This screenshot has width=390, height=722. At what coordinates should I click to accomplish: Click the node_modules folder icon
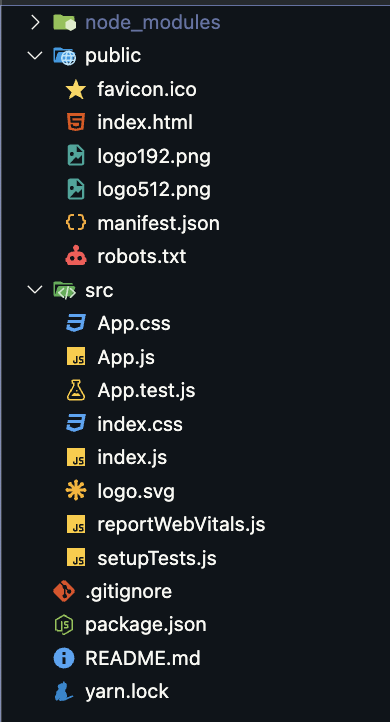click(64, 22)
